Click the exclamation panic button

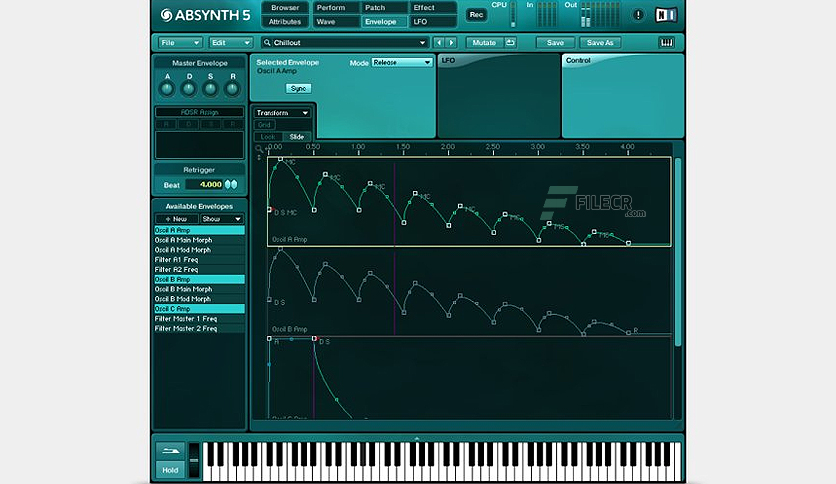pyautogui.click(x=638, y=15)
